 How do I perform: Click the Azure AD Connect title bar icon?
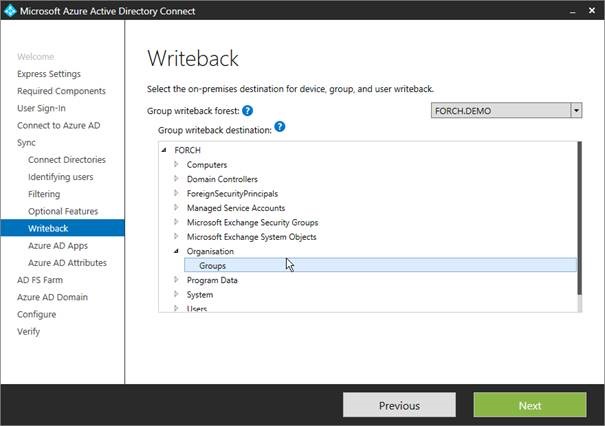tap(10, 10)
